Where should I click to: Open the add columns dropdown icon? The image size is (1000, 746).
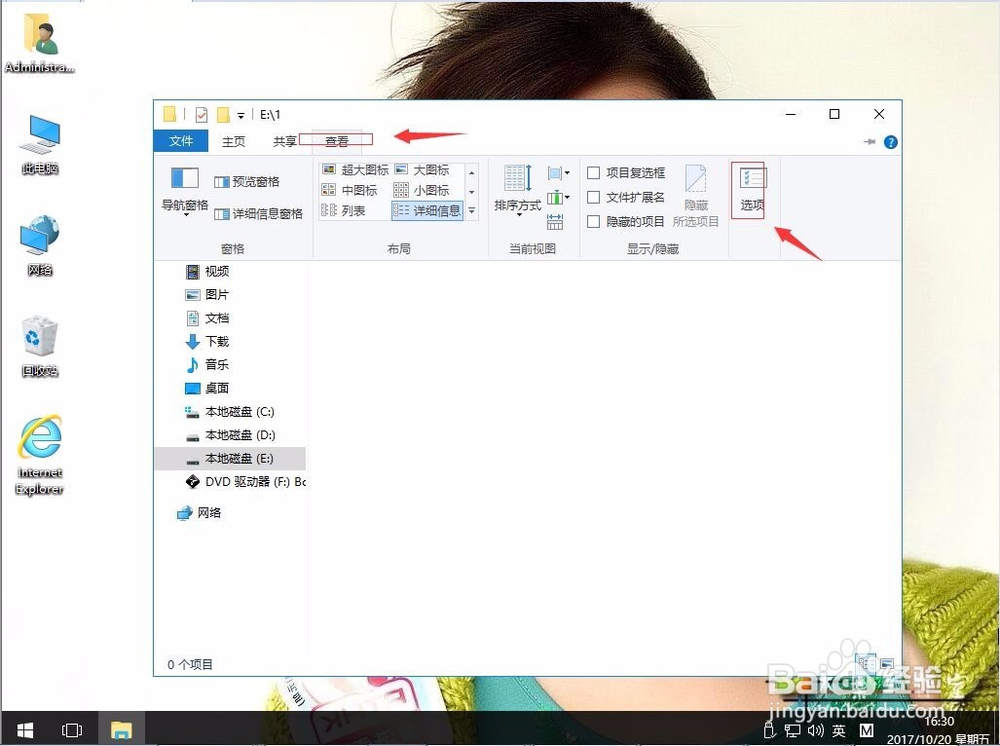click(559, 198)
